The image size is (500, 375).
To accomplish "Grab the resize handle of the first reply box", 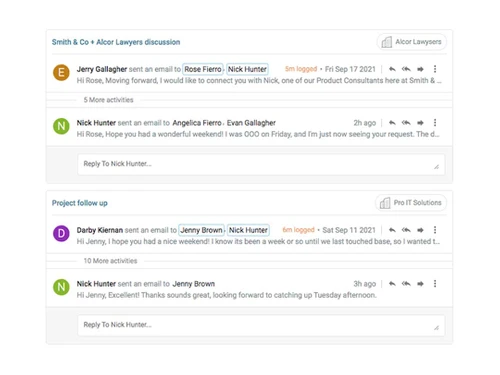I will 436,167.
